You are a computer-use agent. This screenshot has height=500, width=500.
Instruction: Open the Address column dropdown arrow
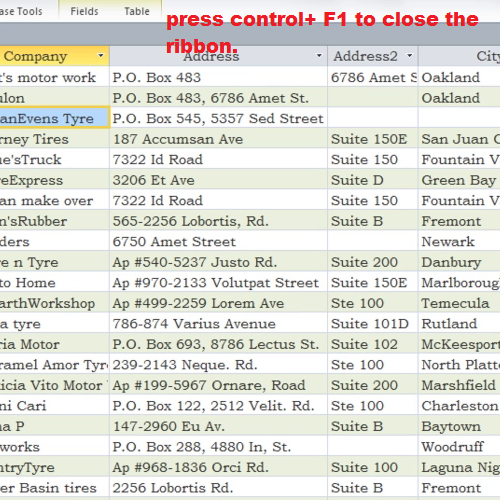point(319,55)
